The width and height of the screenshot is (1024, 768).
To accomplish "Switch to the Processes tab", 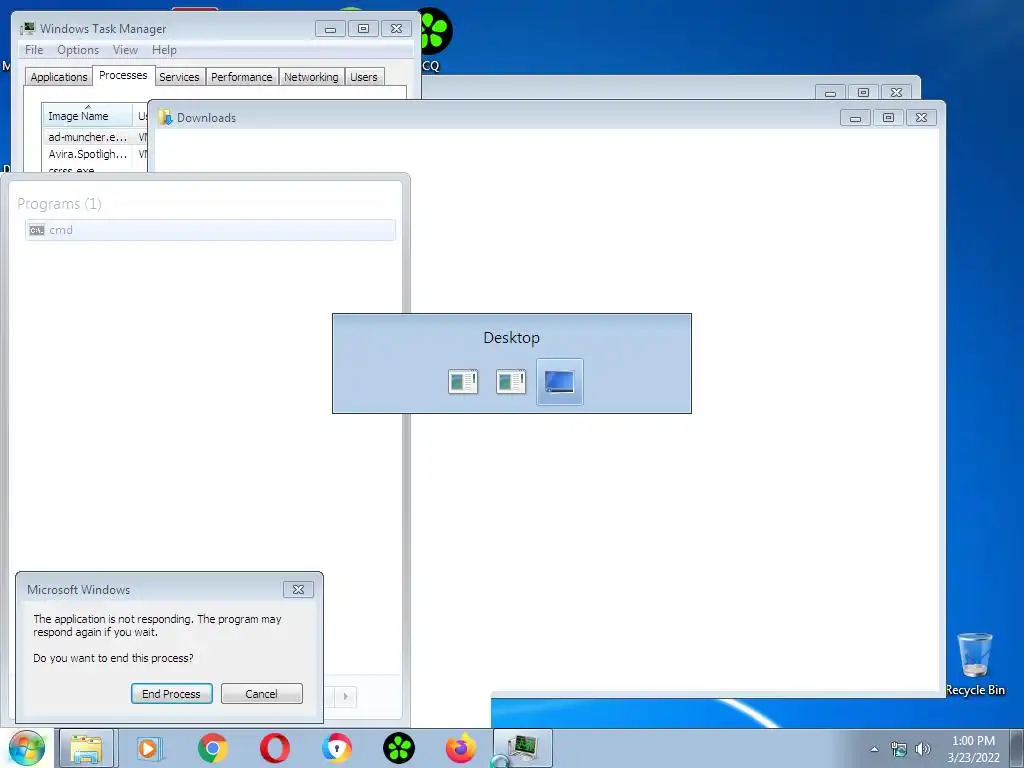I will tap(123, 75).
